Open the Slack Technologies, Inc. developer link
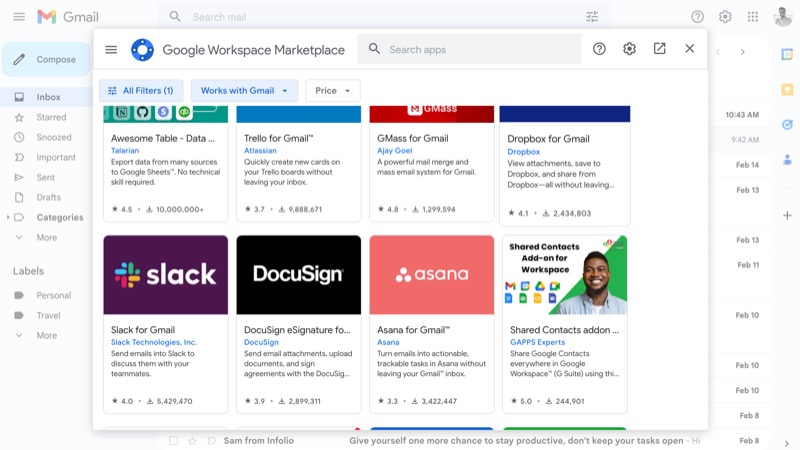 [154, 342]
